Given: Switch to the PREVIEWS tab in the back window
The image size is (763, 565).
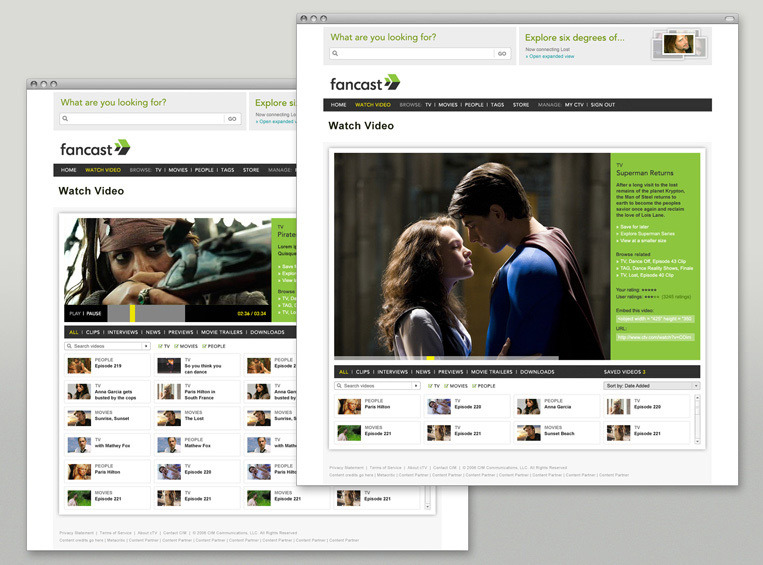Looking at the screenshot, I should click(181, 332).
